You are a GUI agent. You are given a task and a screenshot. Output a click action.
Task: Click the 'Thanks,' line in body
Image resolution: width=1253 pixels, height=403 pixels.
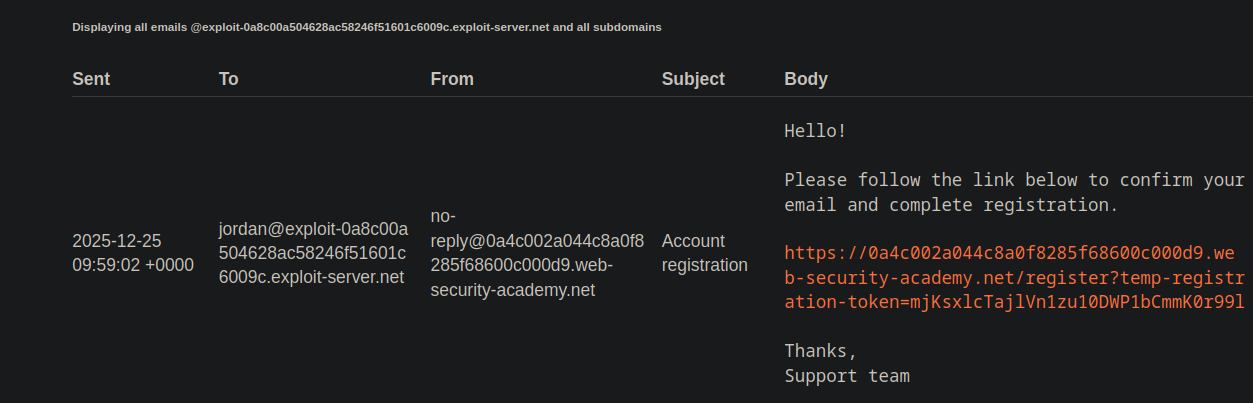coord(820,351)
